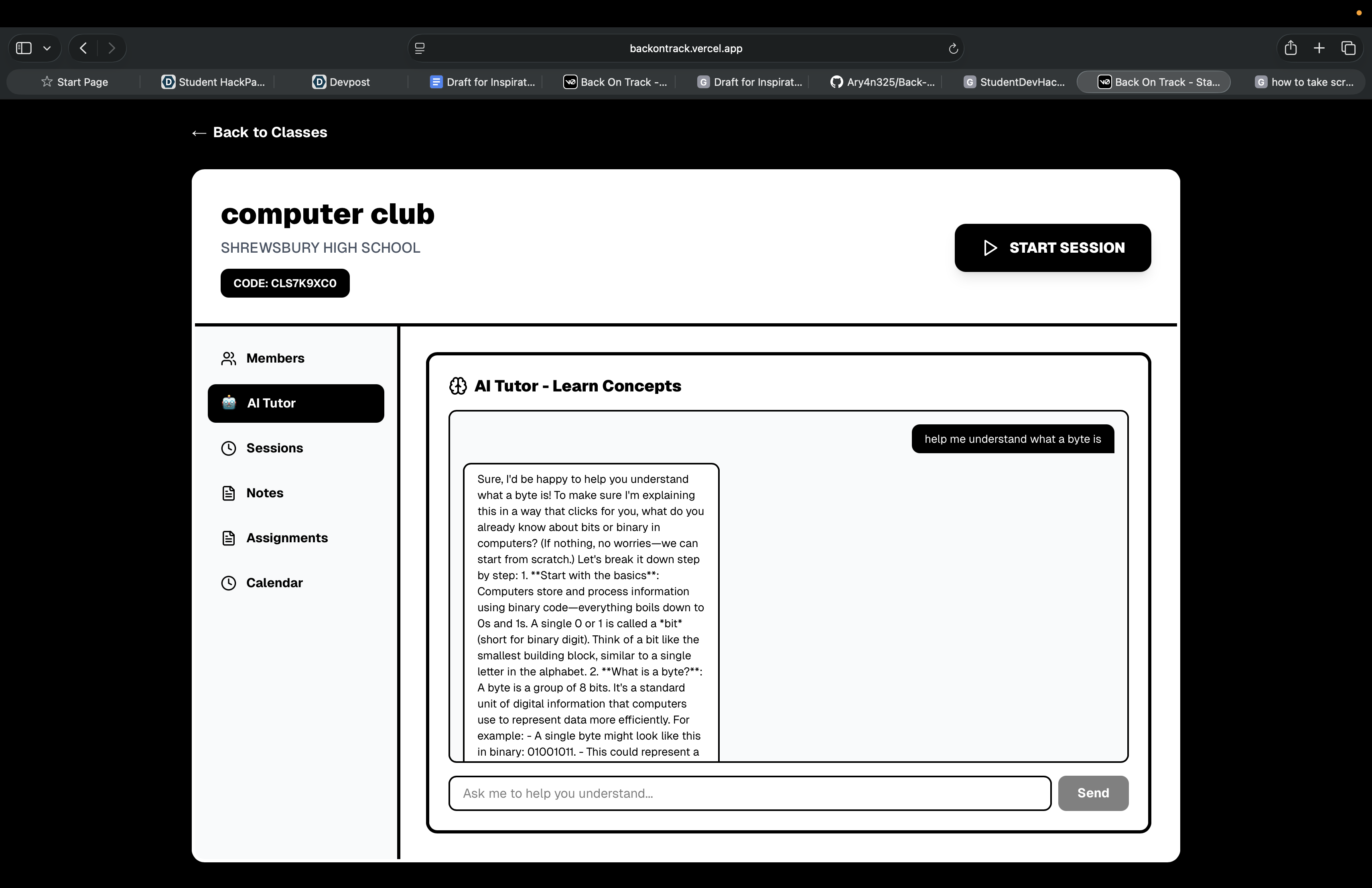Image resolution: width=1372 pixels, height=888 pixels.
Task: Switch to the Devpost tab
Action: point(341,82)
